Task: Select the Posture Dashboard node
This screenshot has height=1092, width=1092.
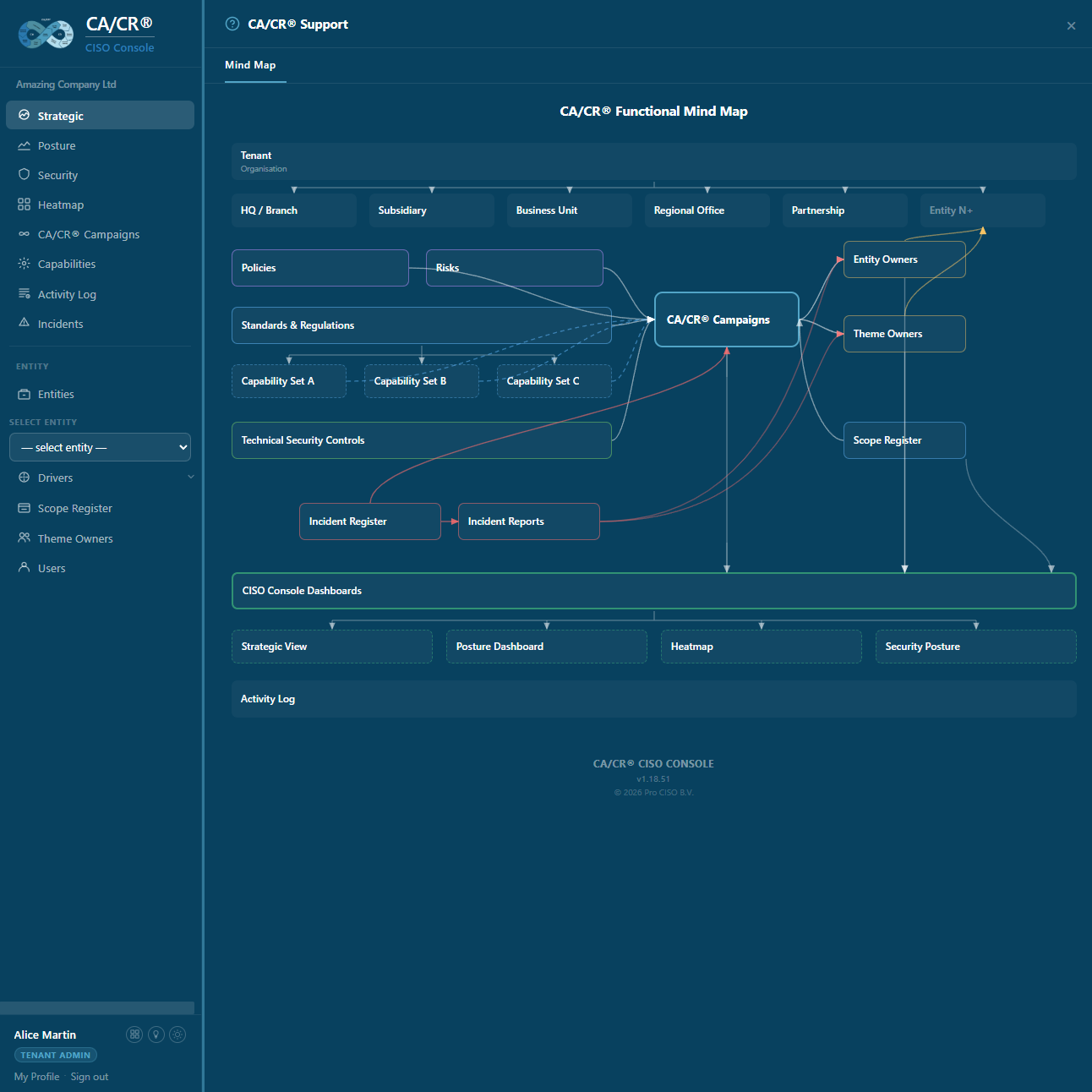Action: point(547,647)
